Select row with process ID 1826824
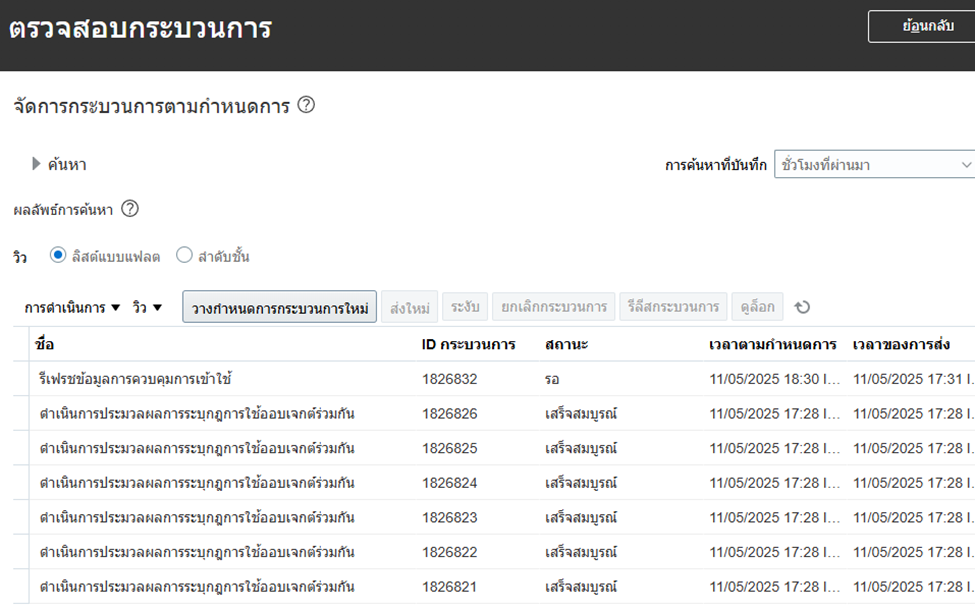Image resolution: width=975 pixels, height=610 pixels. pos(449,483)
